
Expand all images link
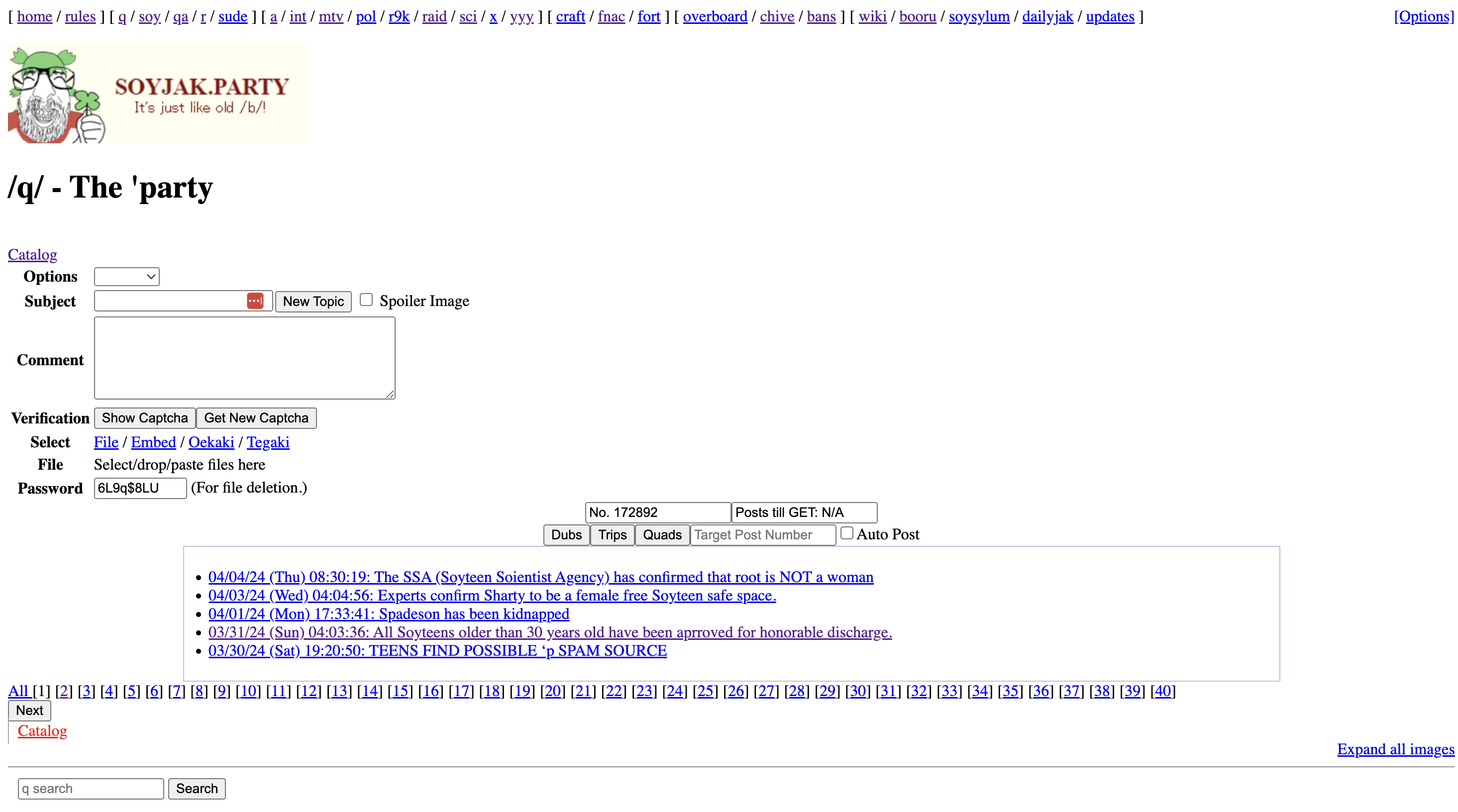point(1395,749)
